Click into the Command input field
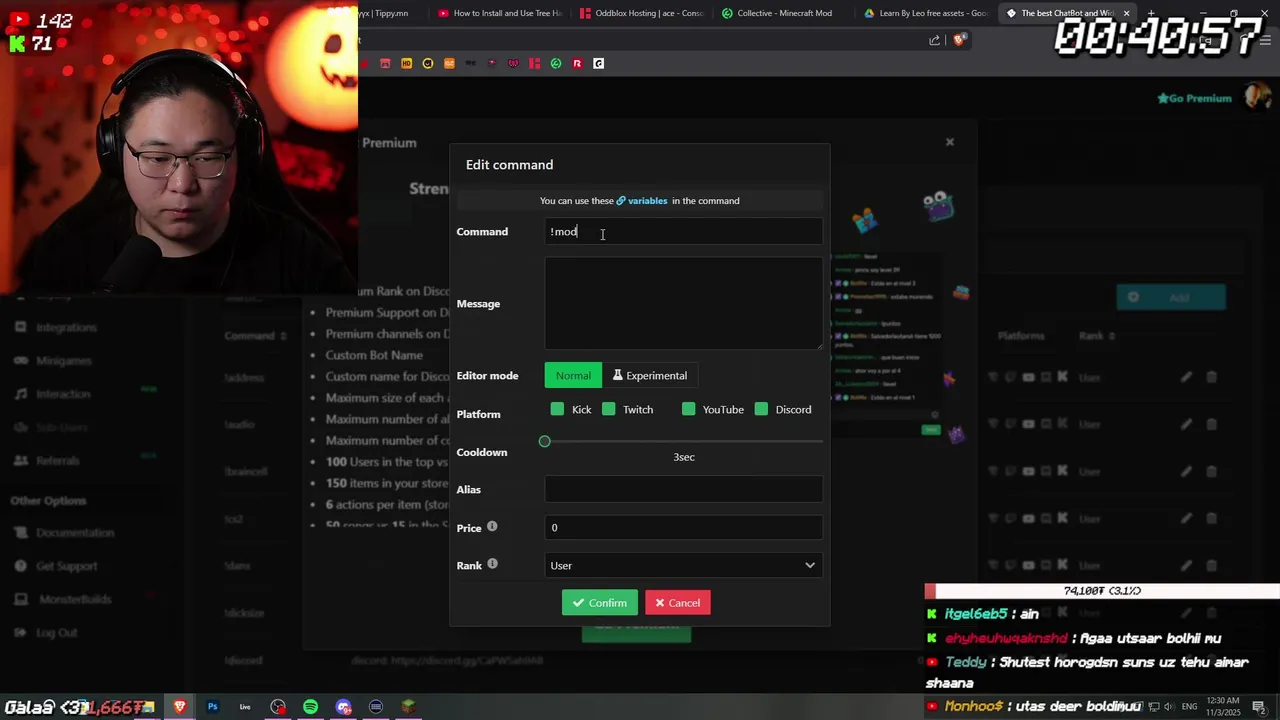Viewport: 1280px width, 720px height. click(684, 232)
